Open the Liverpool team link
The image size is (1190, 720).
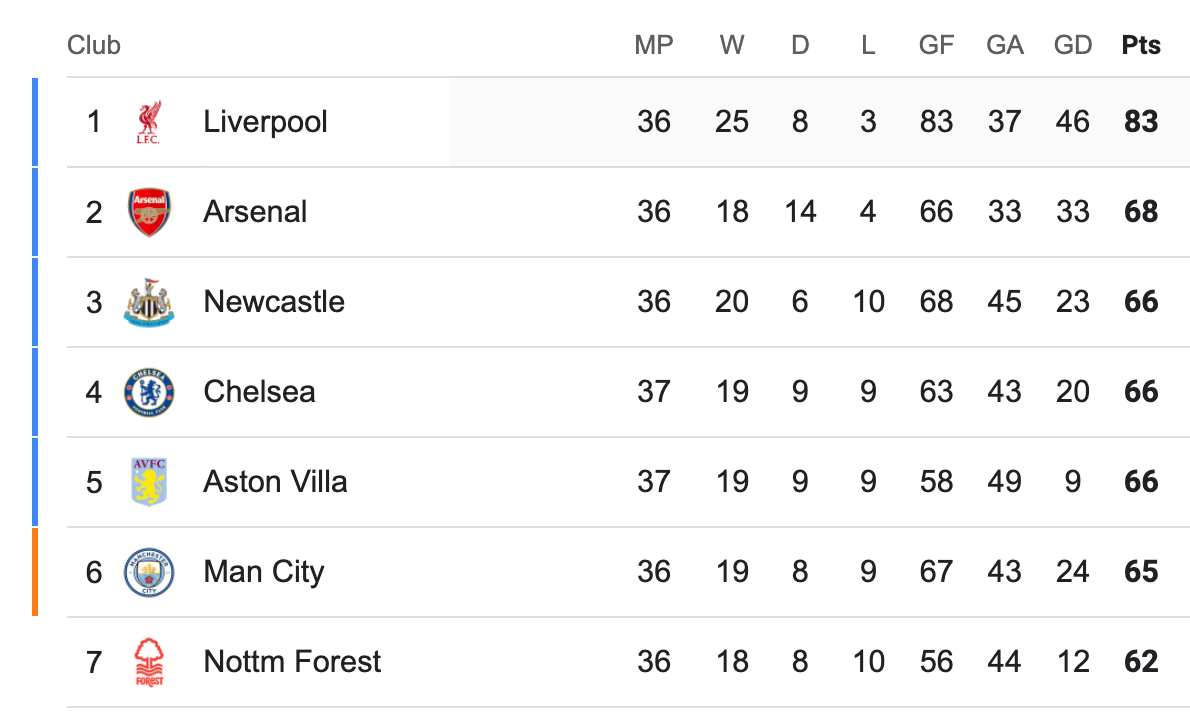click(265, 121)
